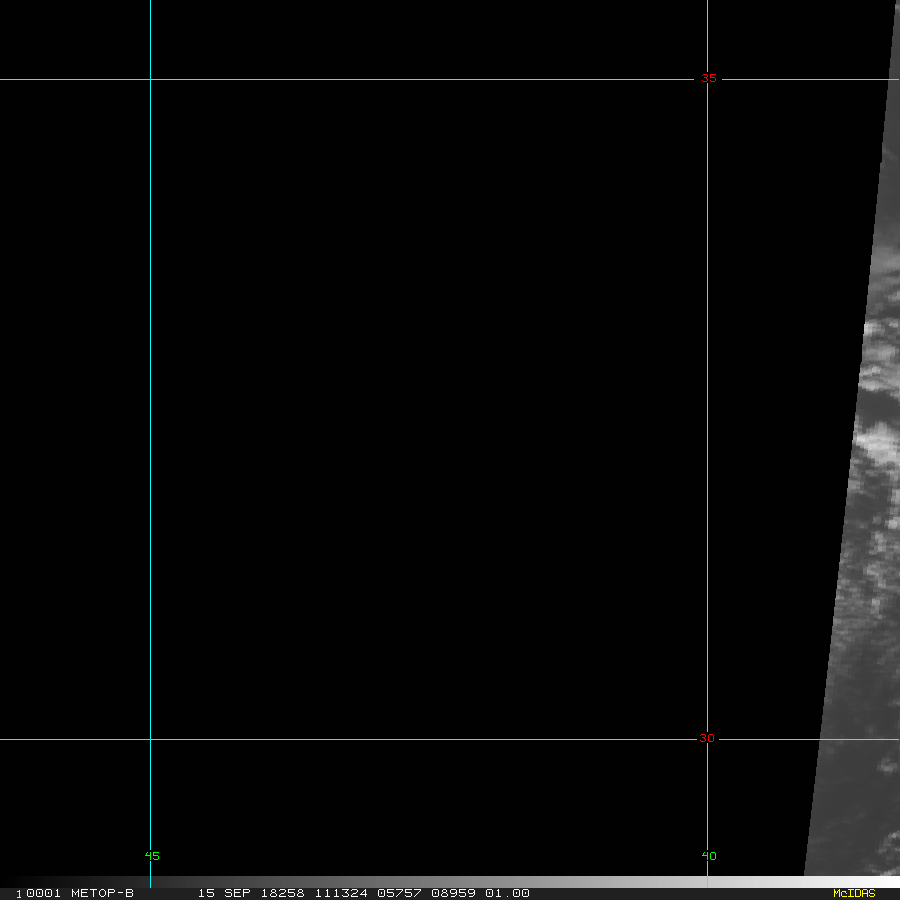Click the 111324 time stamp
Image resolution: width=900 pixels, height=900 pixels.
coord(343,893)
